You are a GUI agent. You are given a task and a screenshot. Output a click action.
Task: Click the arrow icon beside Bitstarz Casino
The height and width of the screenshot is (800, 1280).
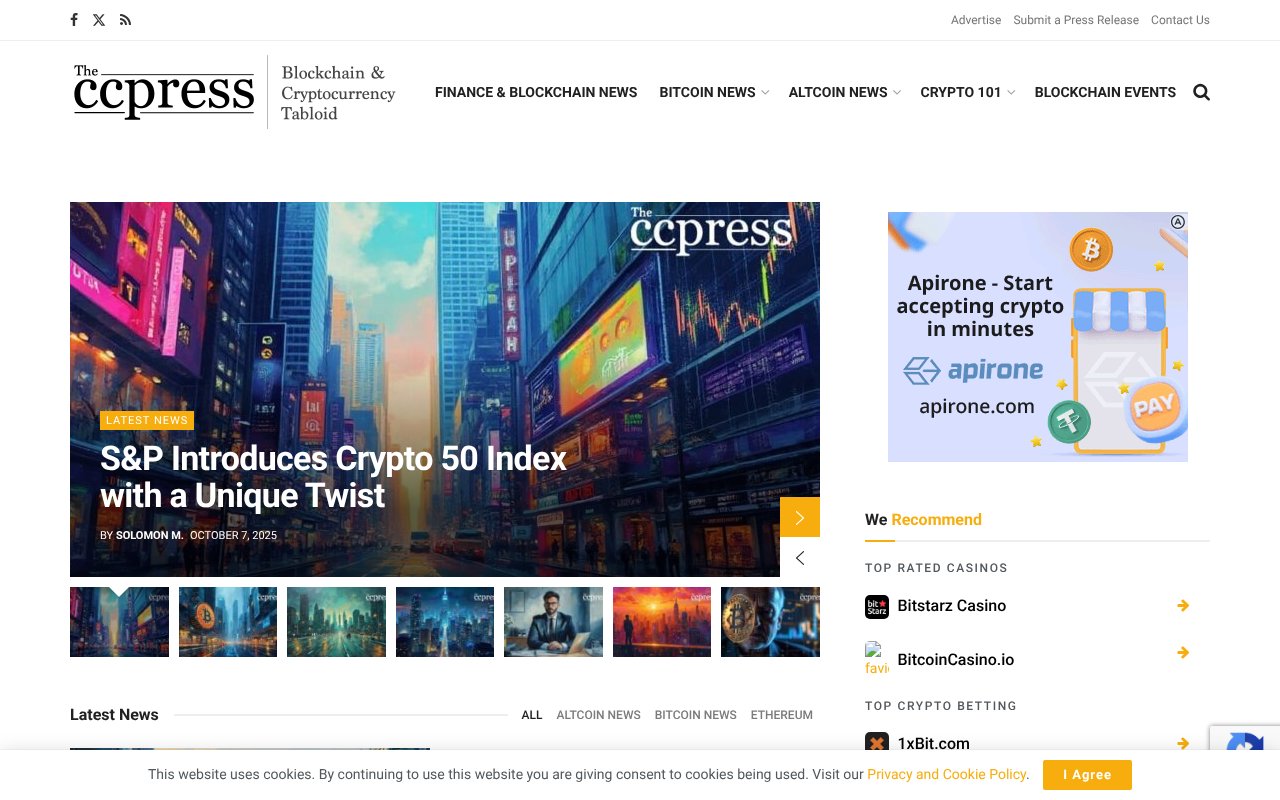1183,605
